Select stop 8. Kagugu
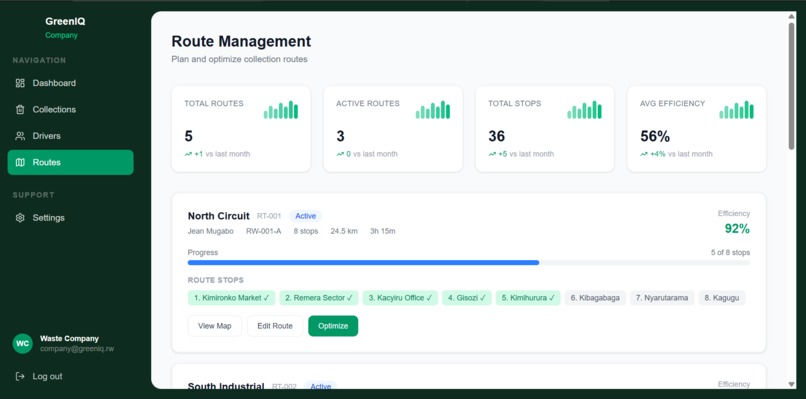This screenshot has width=806, height=399. coord(722,298)
